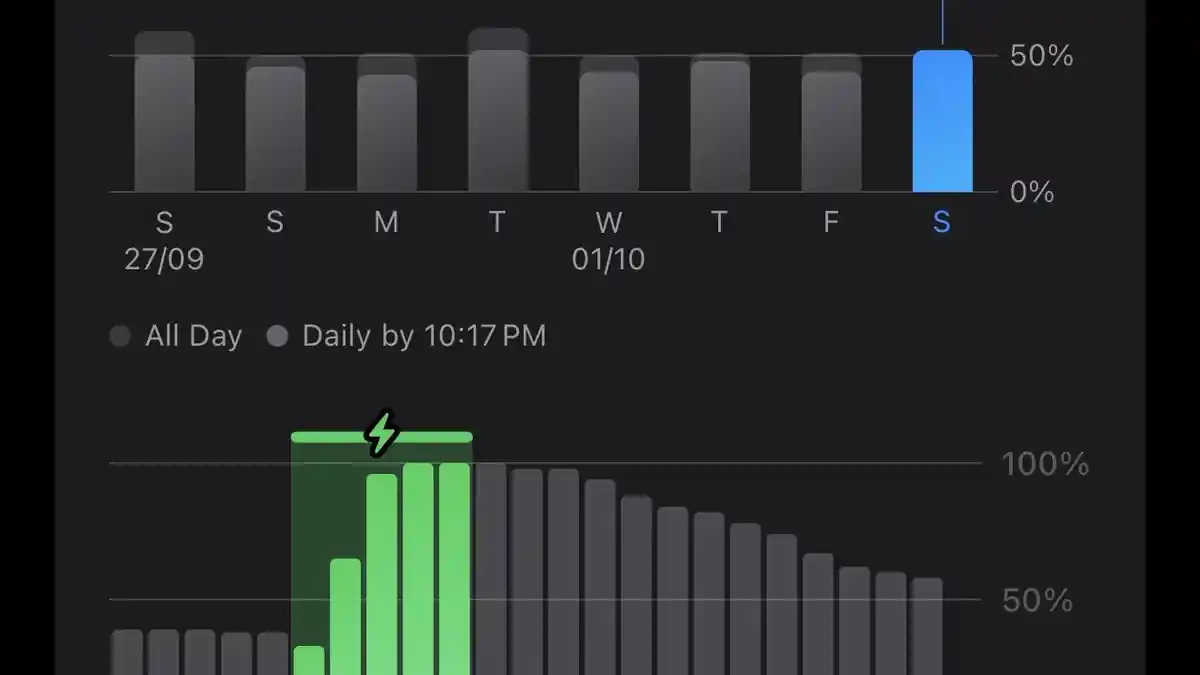Tap the shortest green charging bar
The width and height of the screenshot is (1200, 675).
309,660
